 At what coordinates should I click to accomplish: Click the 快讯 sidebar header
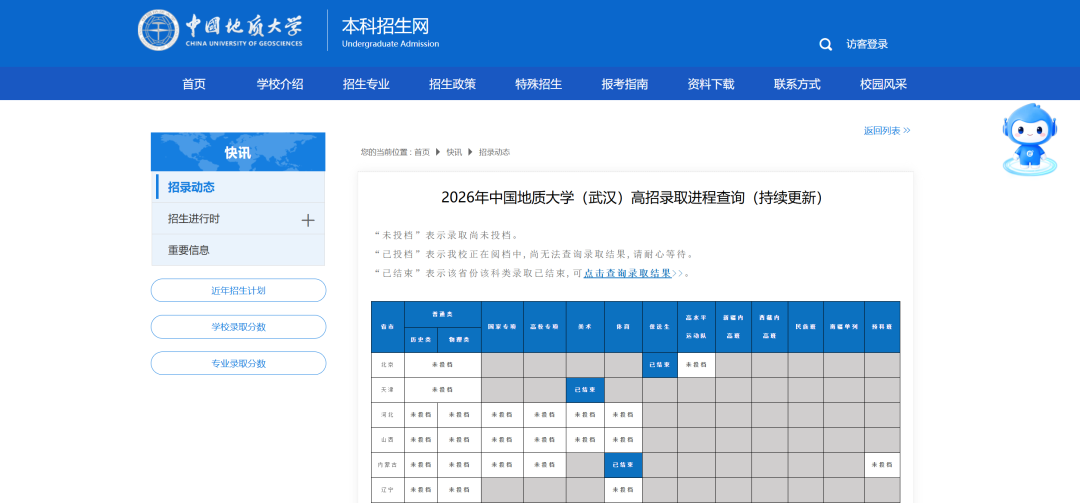tap(238, 152)
